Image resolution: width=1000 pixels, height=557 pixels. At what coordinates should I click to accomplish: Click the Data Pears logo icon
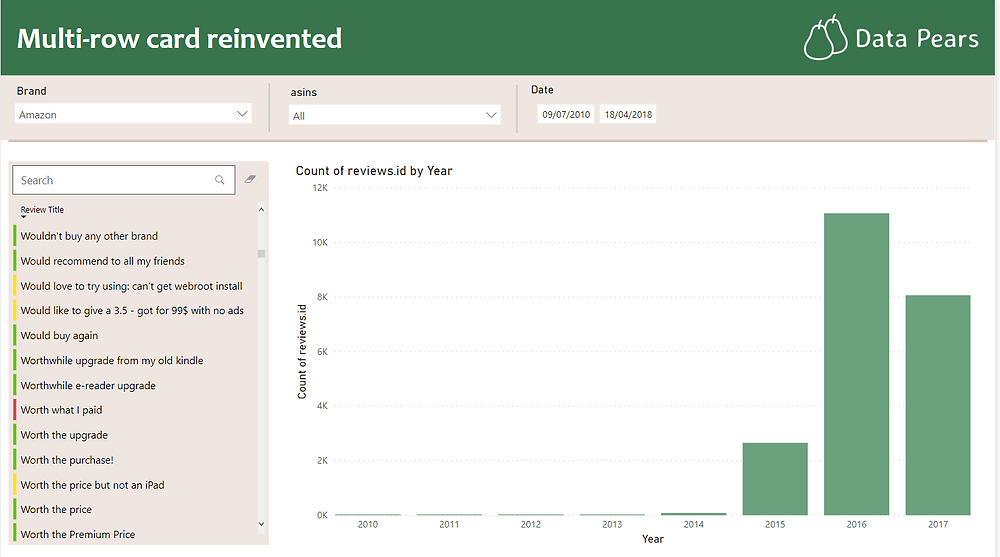click(x=822, y=38)
